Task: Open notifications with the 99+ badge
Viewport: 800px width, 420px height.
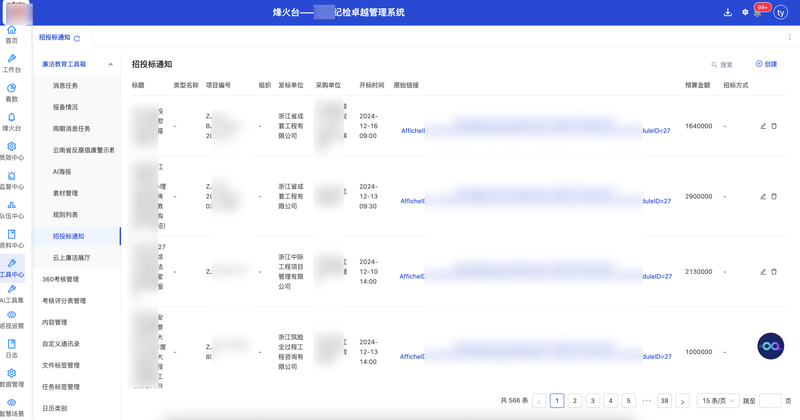Action: click(x=759, y=11)
